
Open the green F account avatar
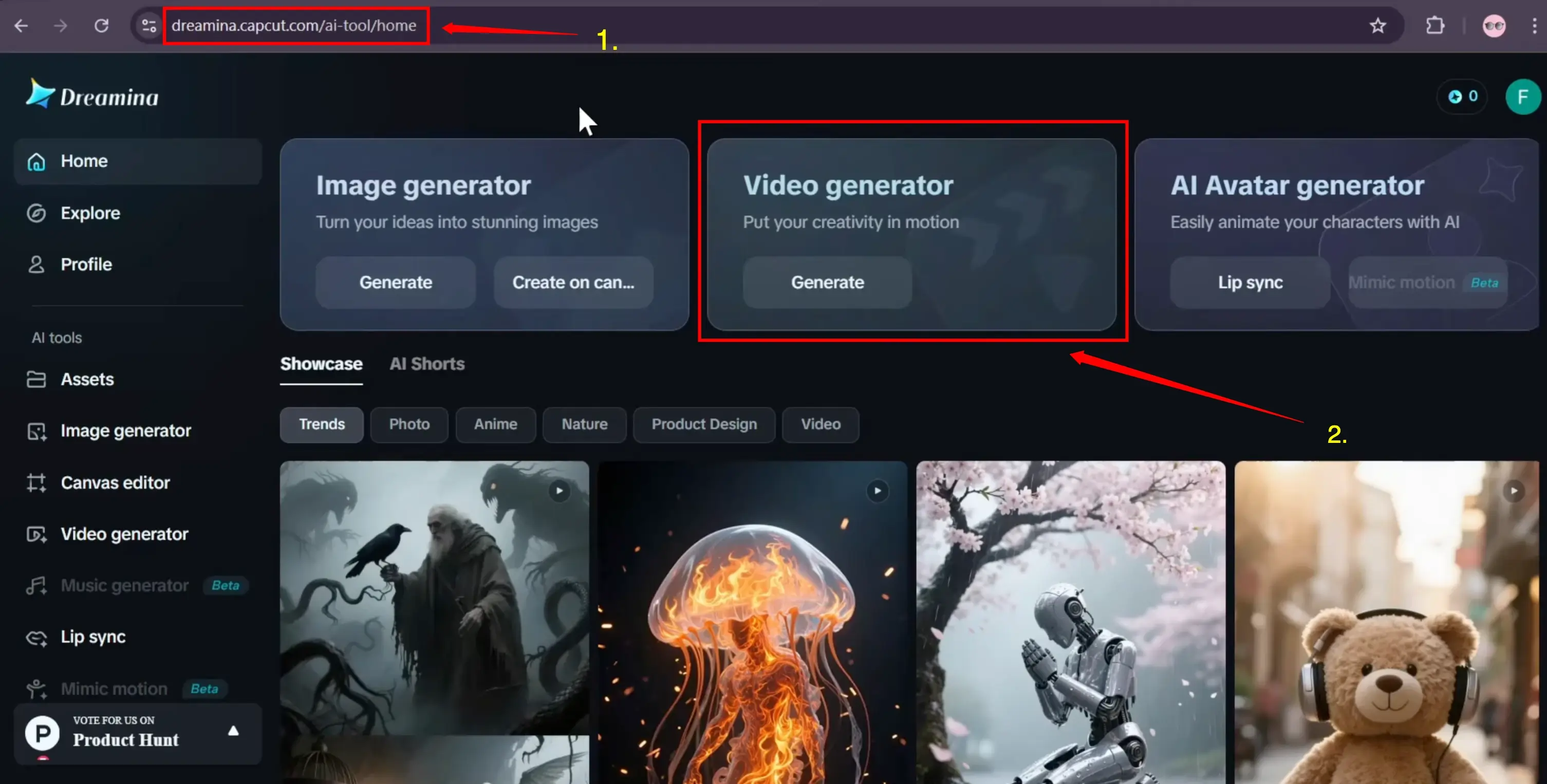click(x=1522, y=97)
